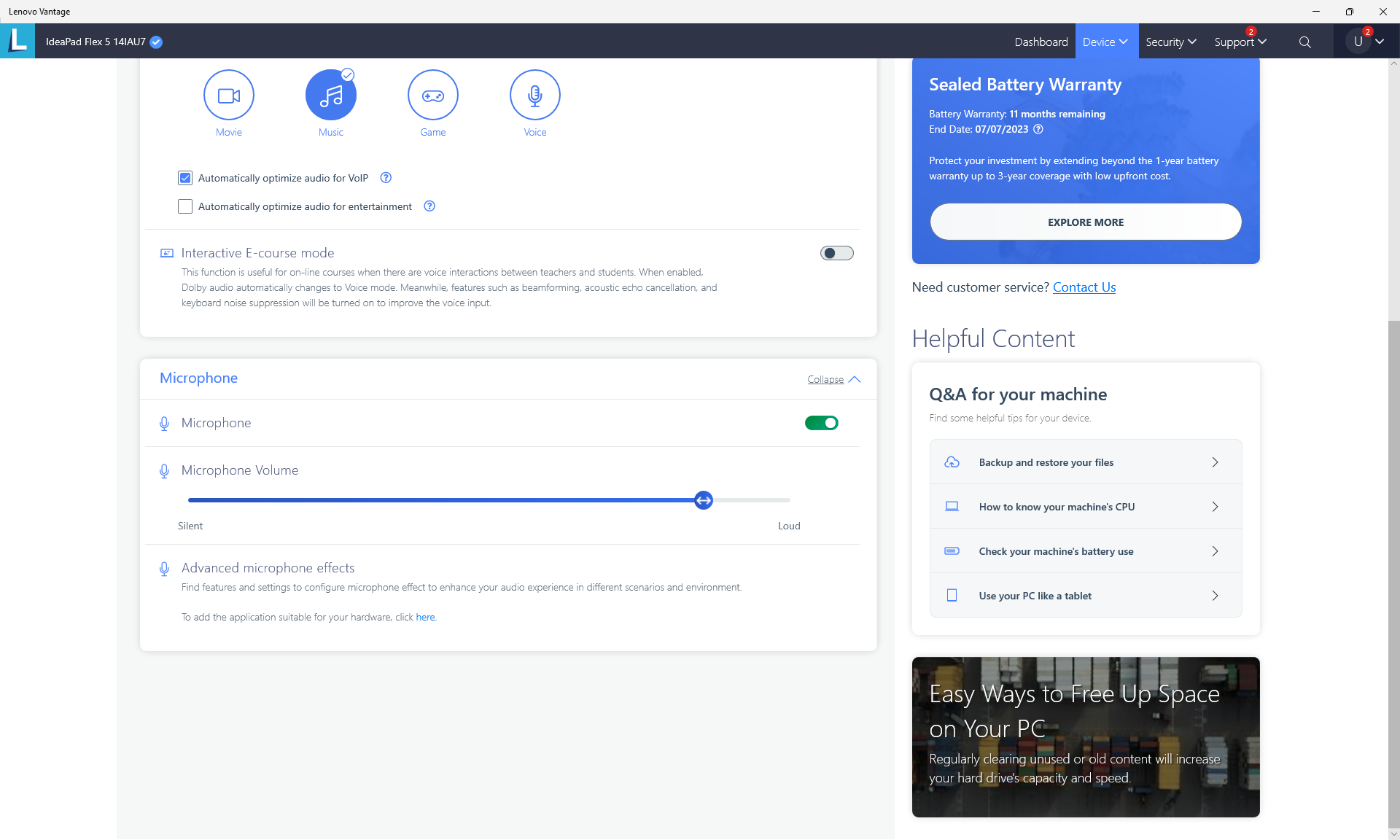
Task: Open the Device dropdown menu
Action: [1105, 42]
